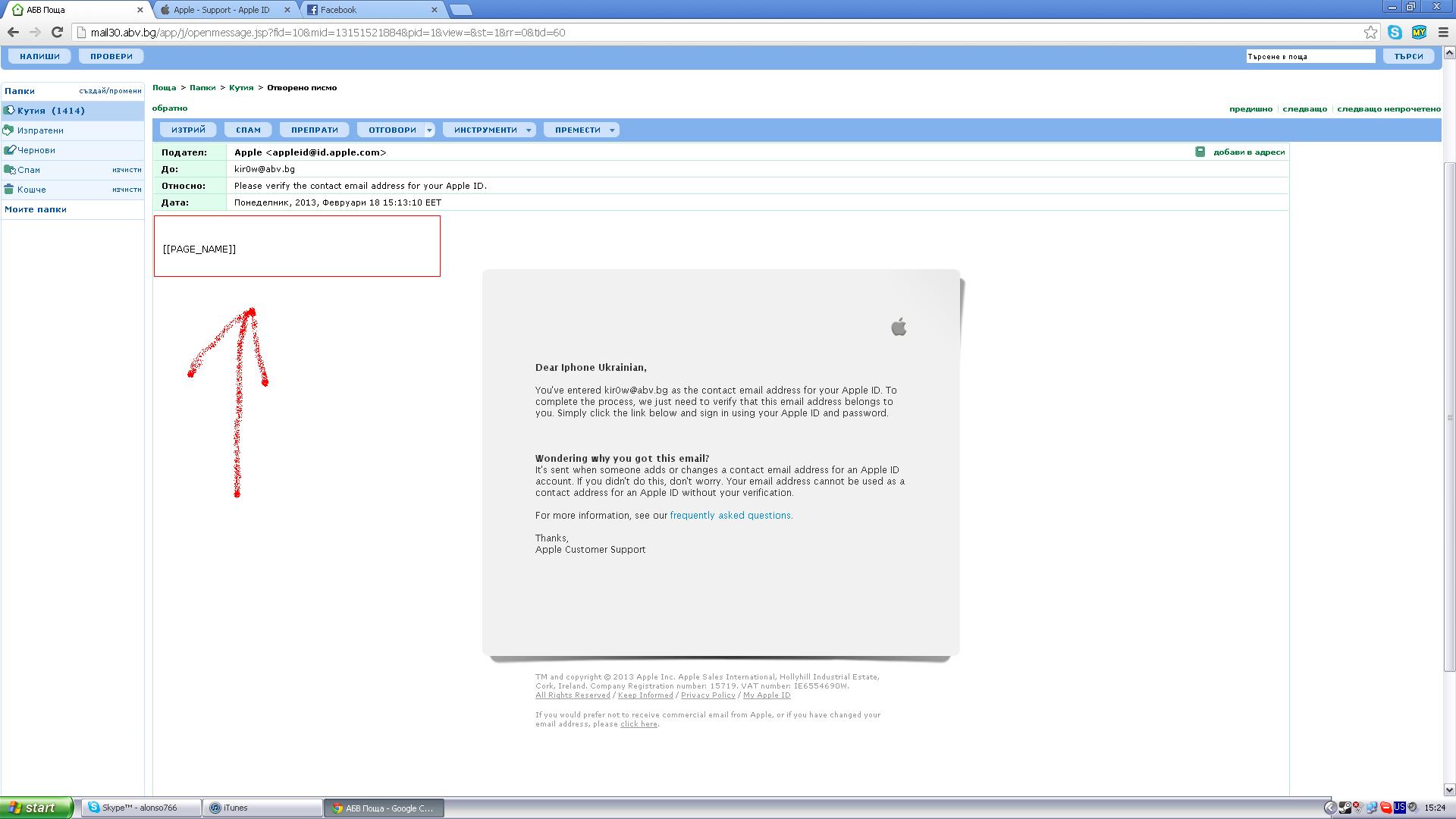Click the НАПИШИ compose button
1456x819 pixels.
click(39, 56)
